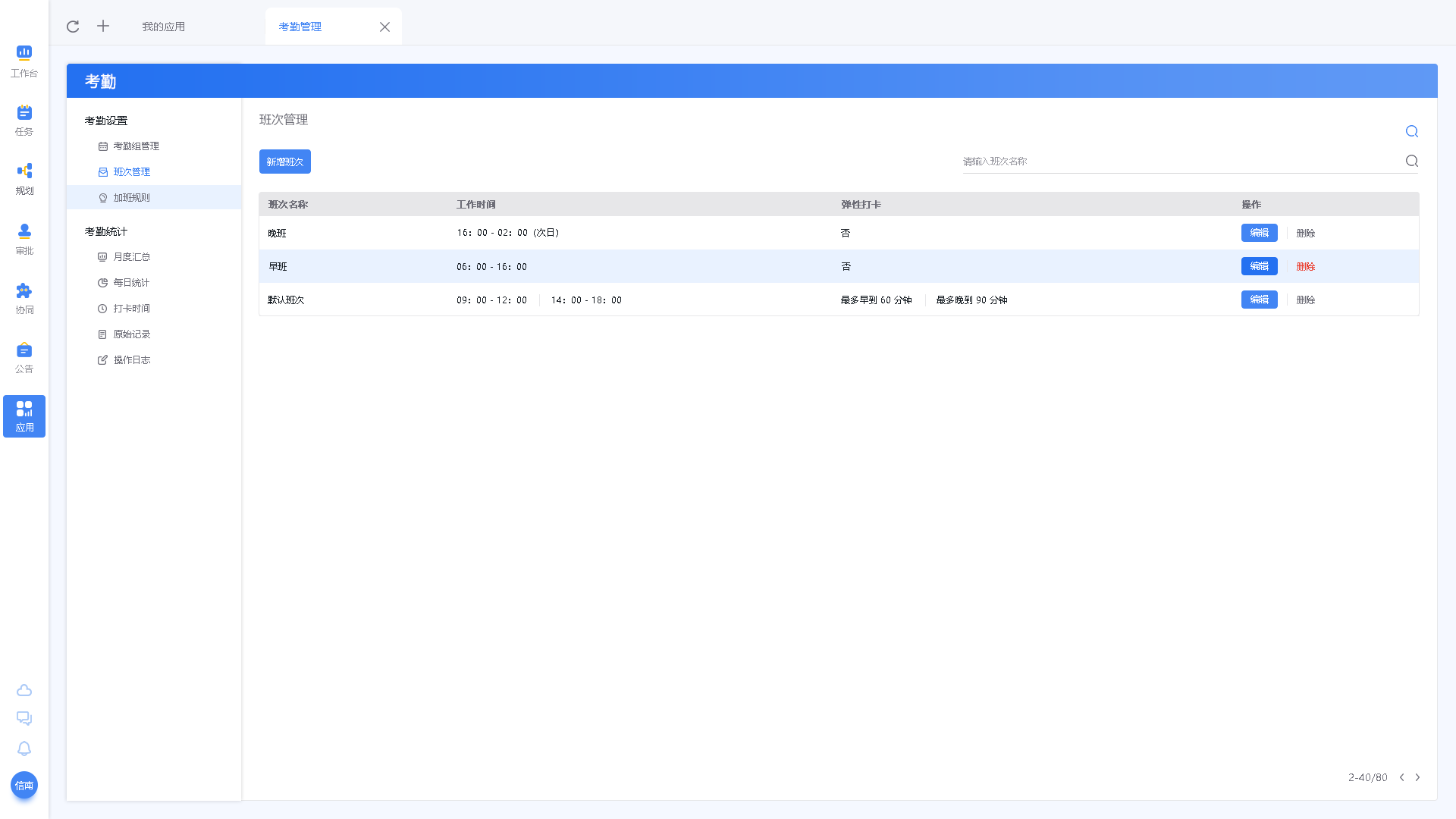
Task: Click the refresh icon in the tab bar
Action: tap(73, 27)
